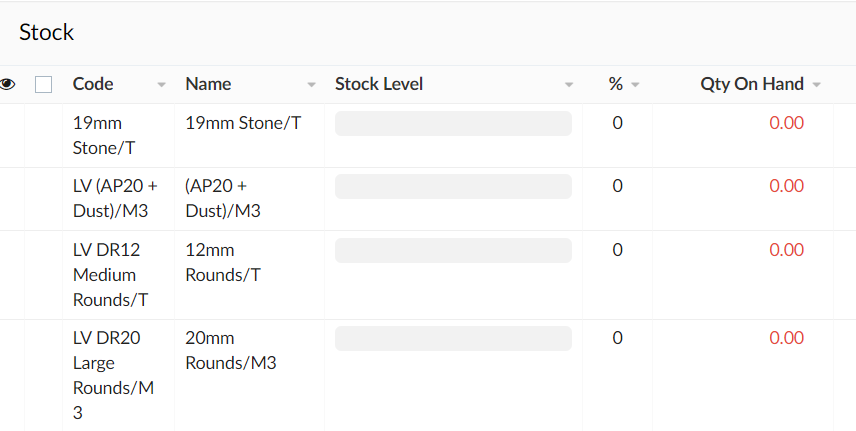Click the Stock Level column header
This screenshot has width=856, height=431.
click(379, 84)
